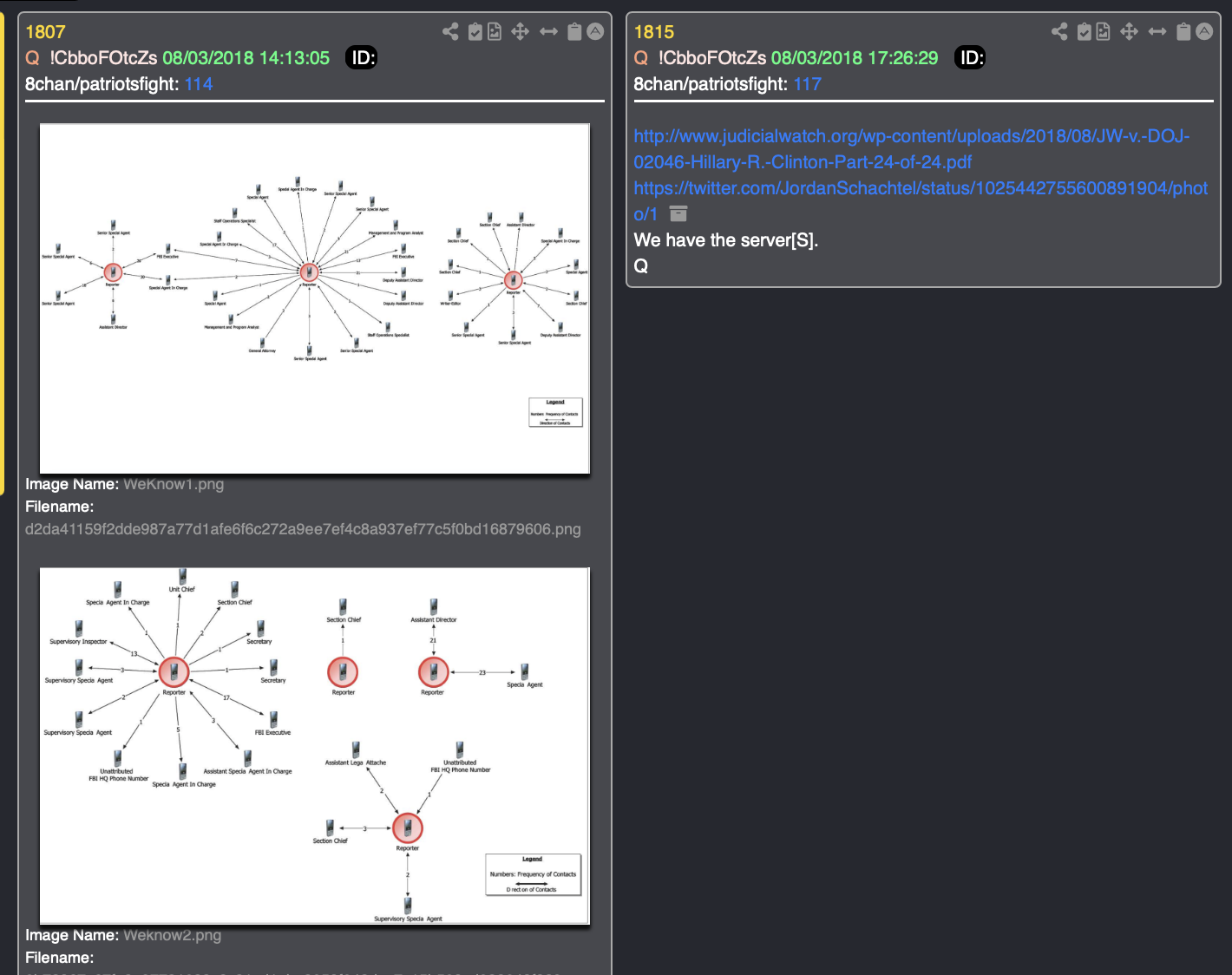Click the image file icon on post 1807
The width and height of the screenshot is (1232, 975).
click(495, 32)
